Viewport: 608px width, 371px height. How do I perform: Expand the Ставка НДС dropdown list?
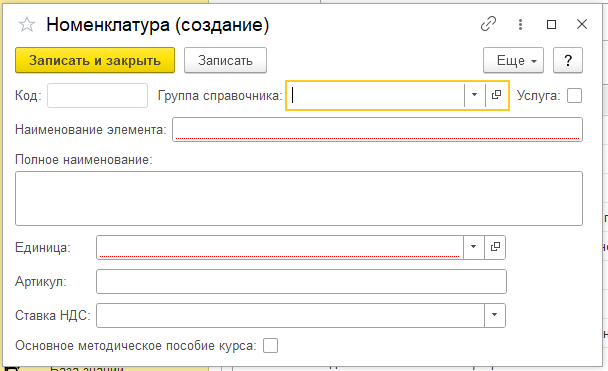495,315
